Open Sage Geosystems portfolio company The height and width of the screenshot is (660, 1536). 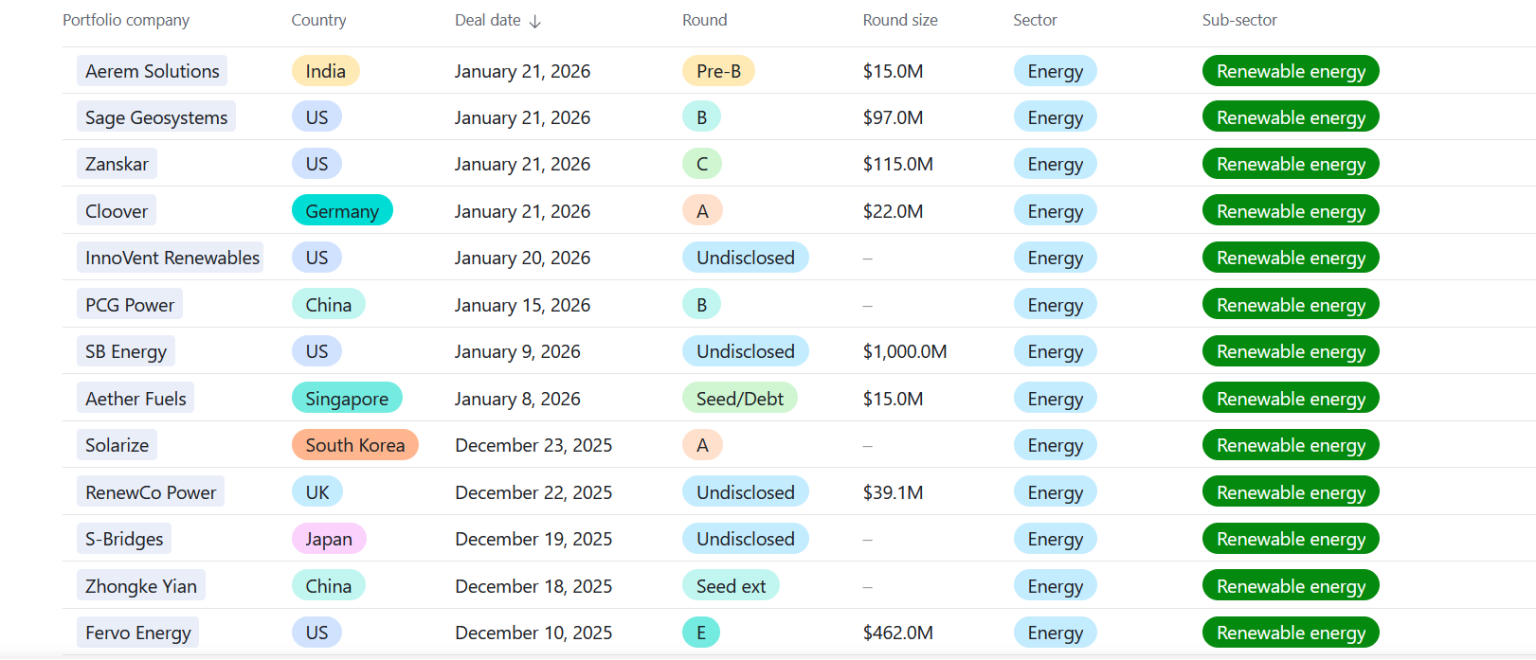click(x=156, y=118)
